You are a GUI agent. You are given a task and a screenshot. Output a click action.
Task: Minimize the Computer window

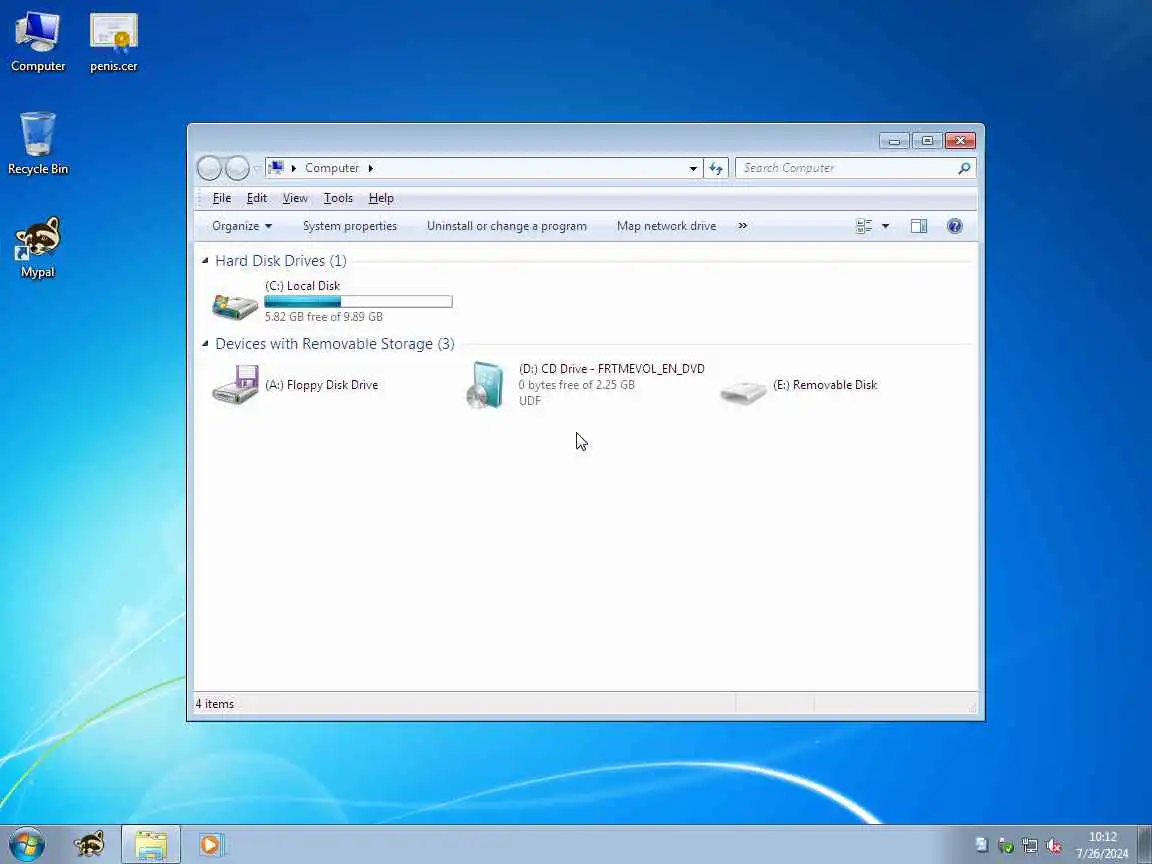[894, 140]
